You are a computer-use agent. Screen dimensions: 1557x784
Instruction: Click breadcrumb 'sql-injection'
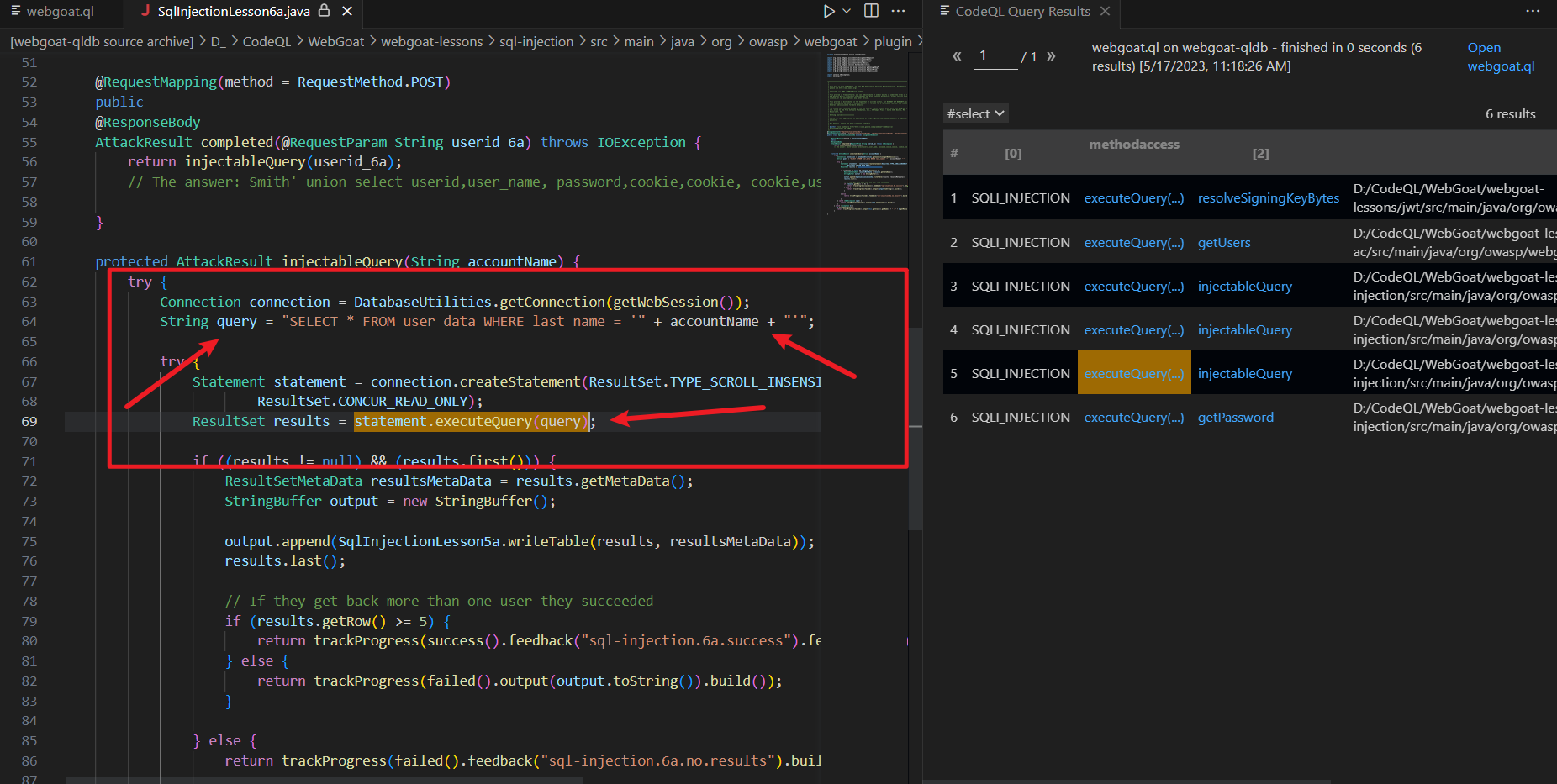pyautogui.click(x=536, y=41)
